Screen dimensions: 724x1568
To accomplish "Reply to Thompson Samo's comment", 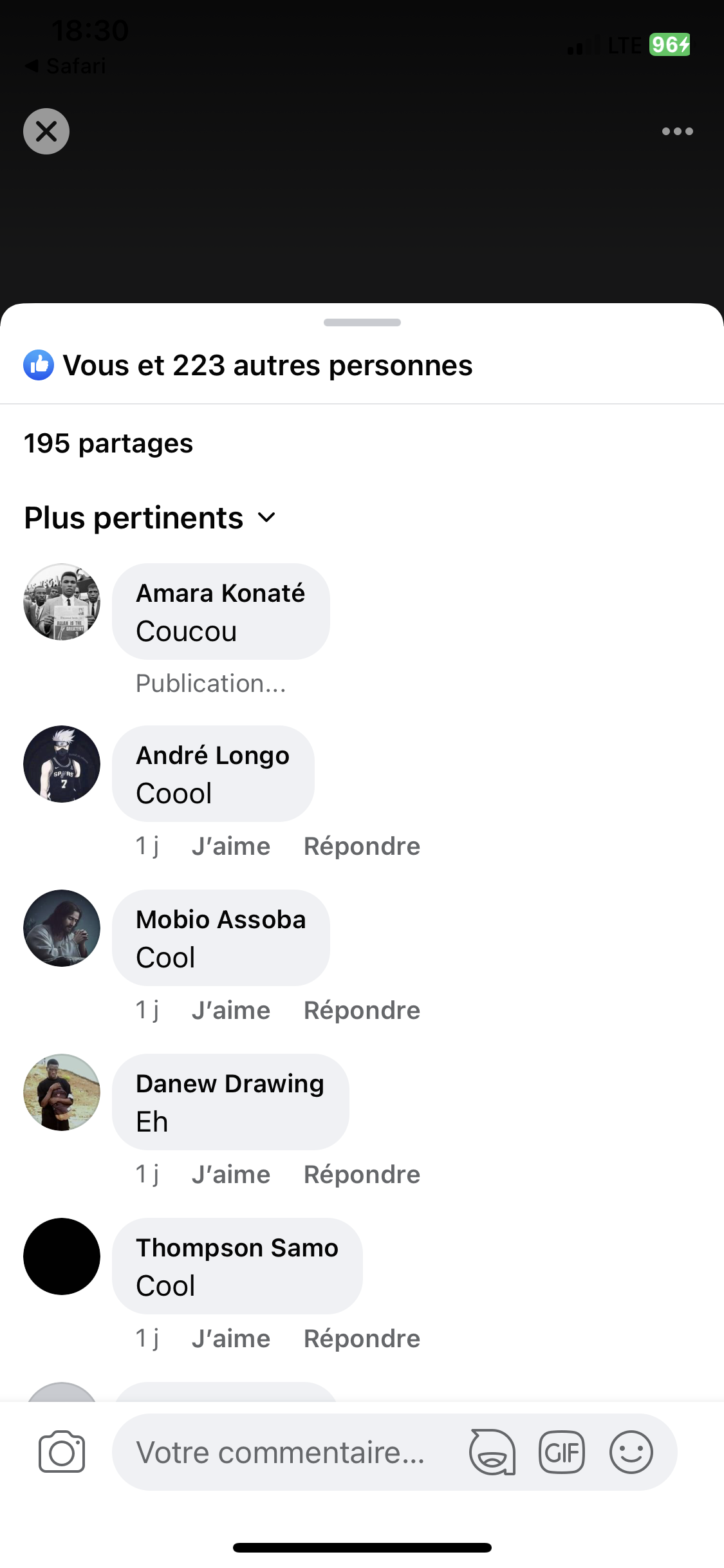I will pyautogui.click(x=362, y=1339).
